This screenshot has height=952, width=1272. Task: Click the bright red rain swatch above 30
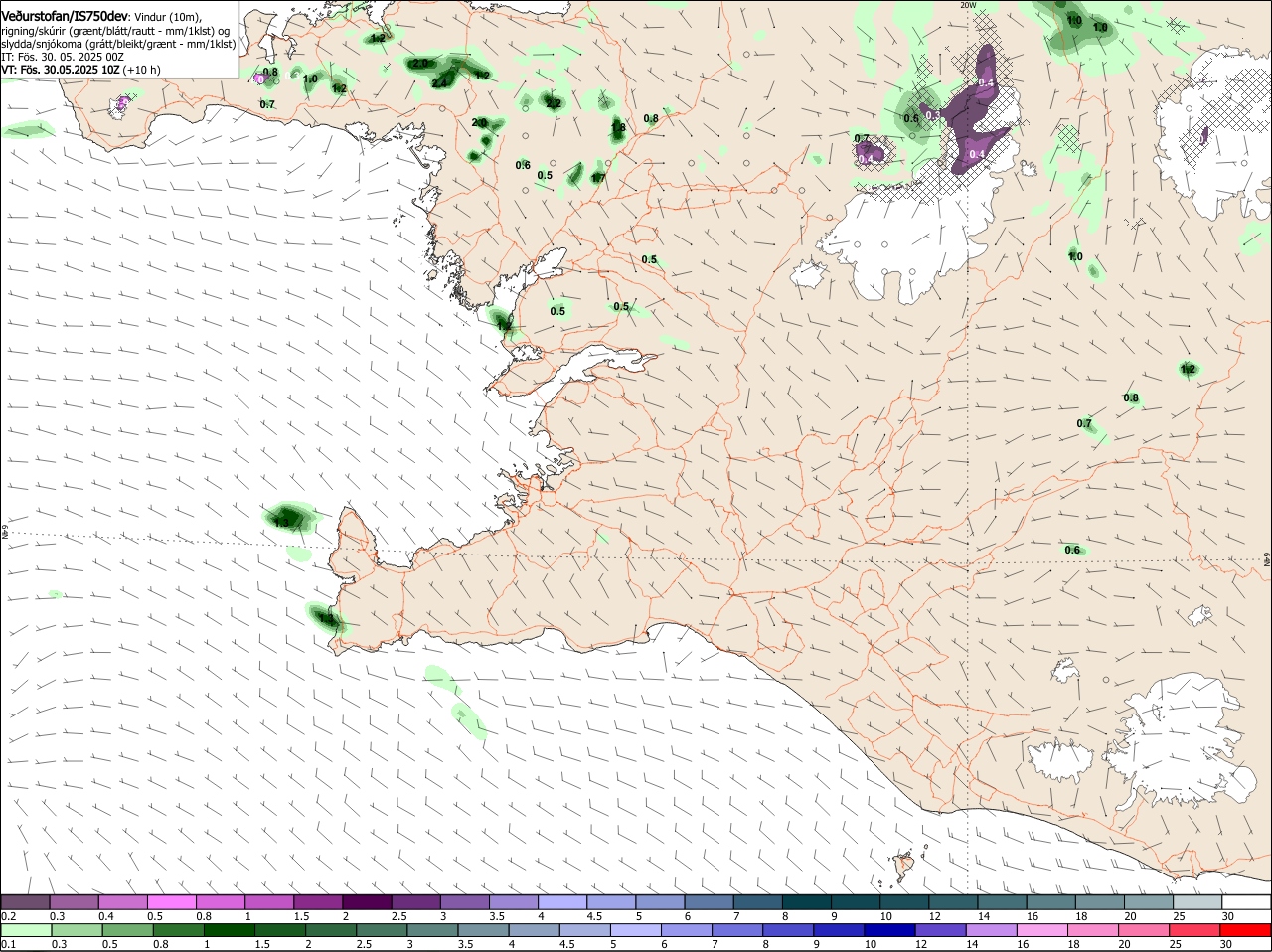coord(1245,929)
